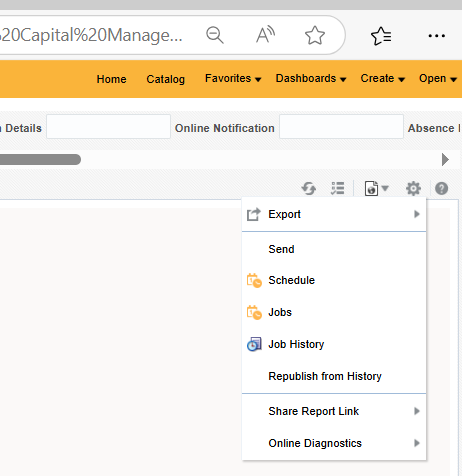Click the Home link
The width and height of the screenshot is (462, 476).
coord(111,79)
